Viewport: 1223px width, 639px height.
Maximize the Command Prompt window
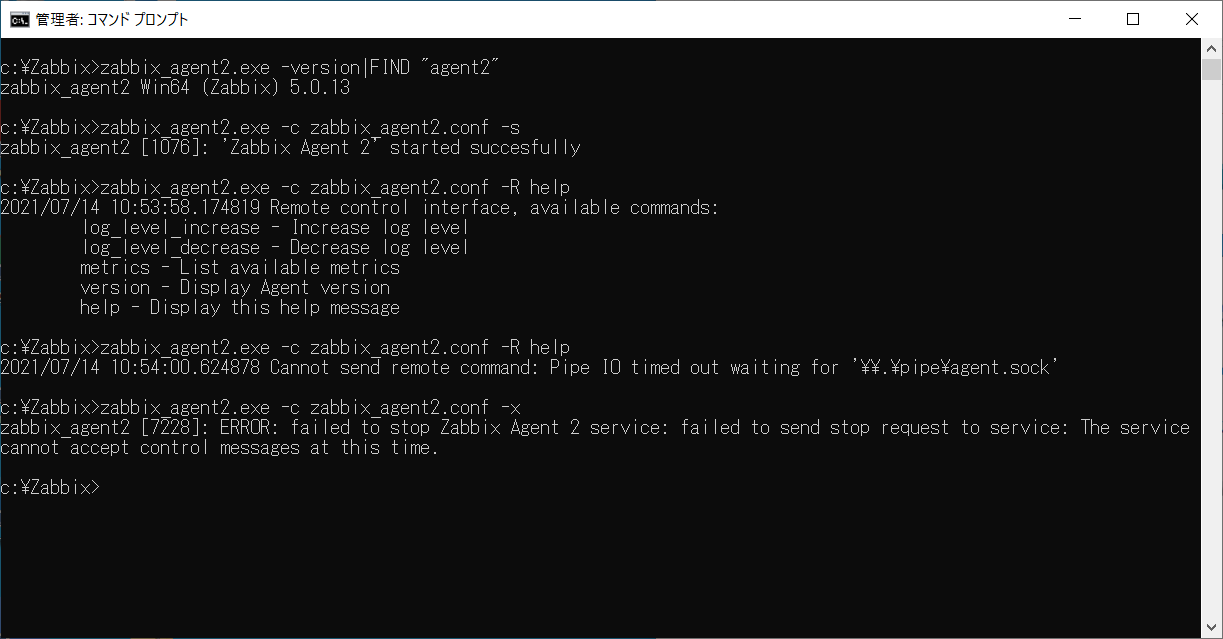click(1133, 19)
